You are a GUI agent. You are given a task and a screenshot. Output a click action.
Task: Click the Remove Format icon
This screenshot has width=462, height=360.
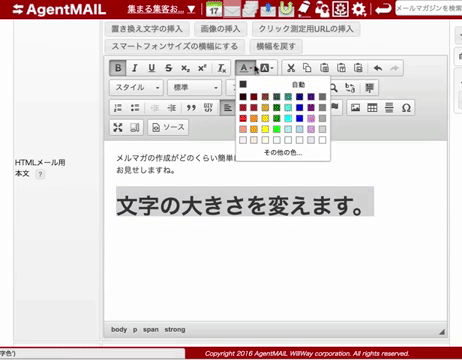click(x=222, y=68)
